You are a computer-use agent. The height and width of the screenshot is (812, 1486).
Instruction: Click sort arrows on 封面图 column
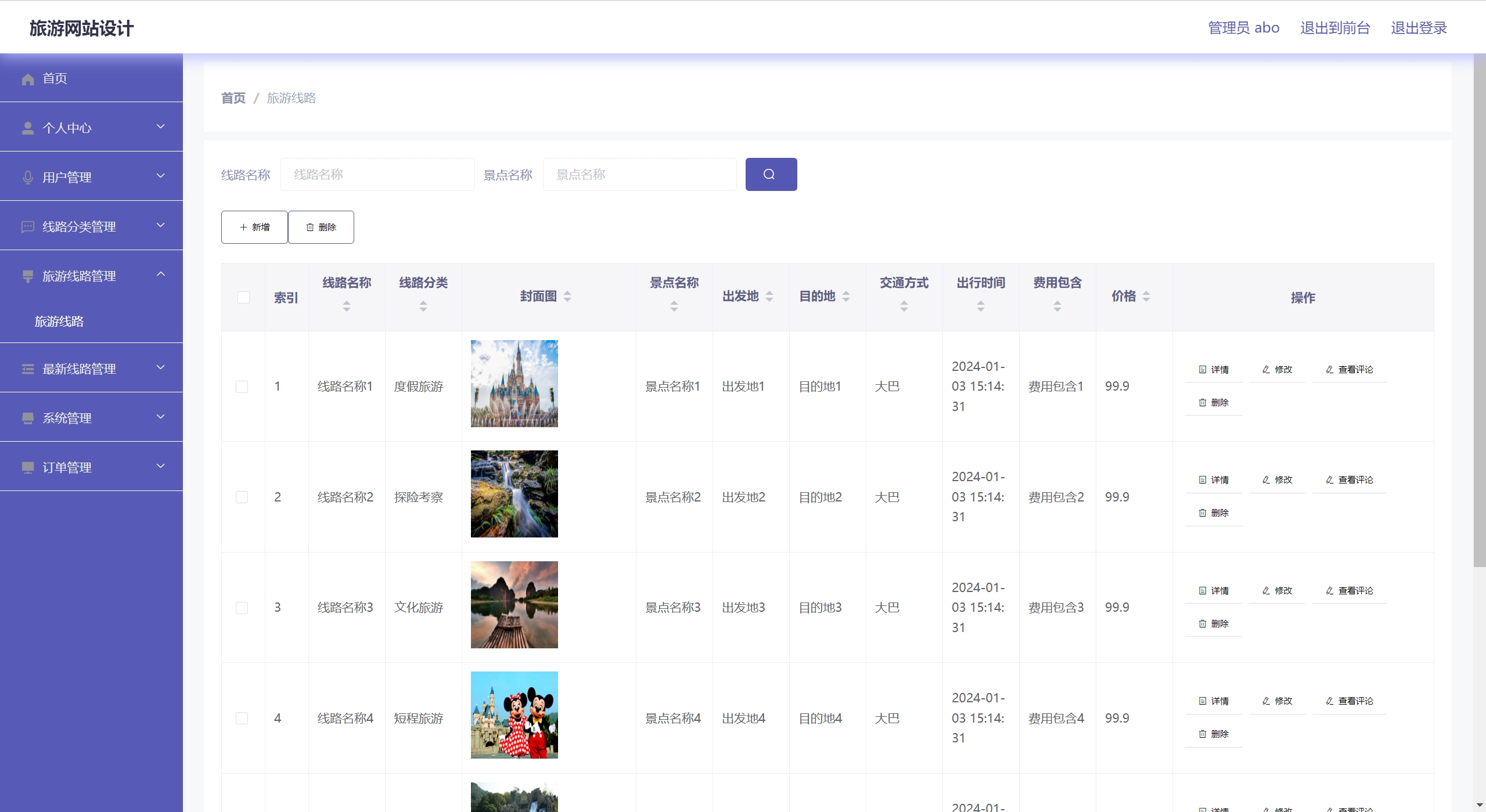(567, 297)
